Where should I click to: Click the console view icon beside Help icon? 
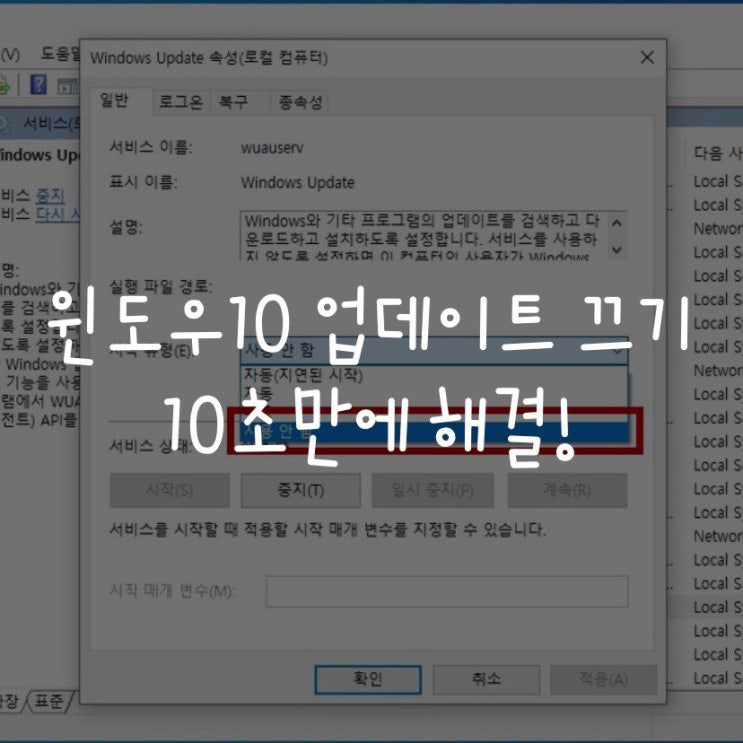67,86
